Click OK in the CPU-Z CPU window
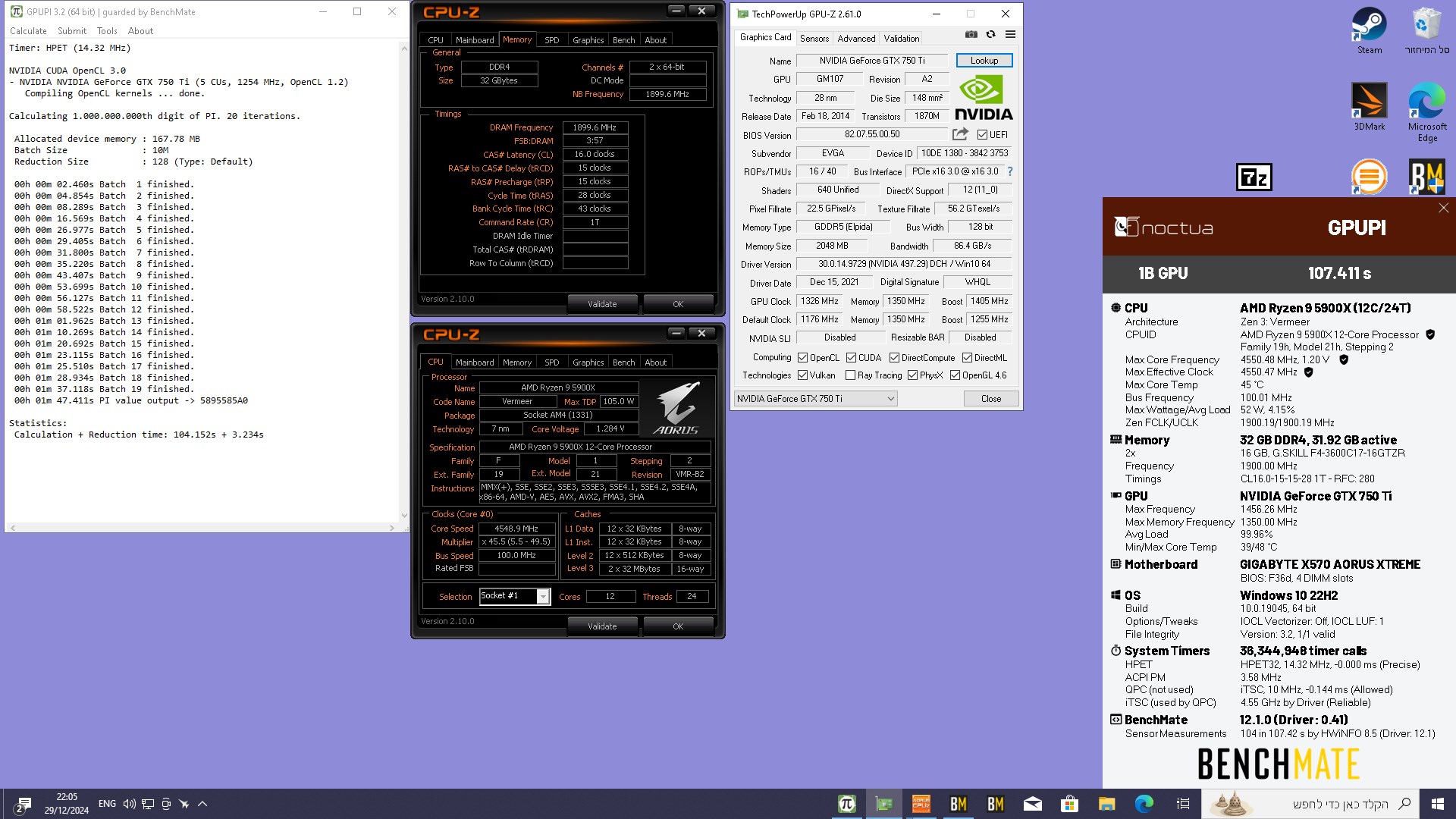The width and height of the screenshot is (1456, 819). [678, 626]
